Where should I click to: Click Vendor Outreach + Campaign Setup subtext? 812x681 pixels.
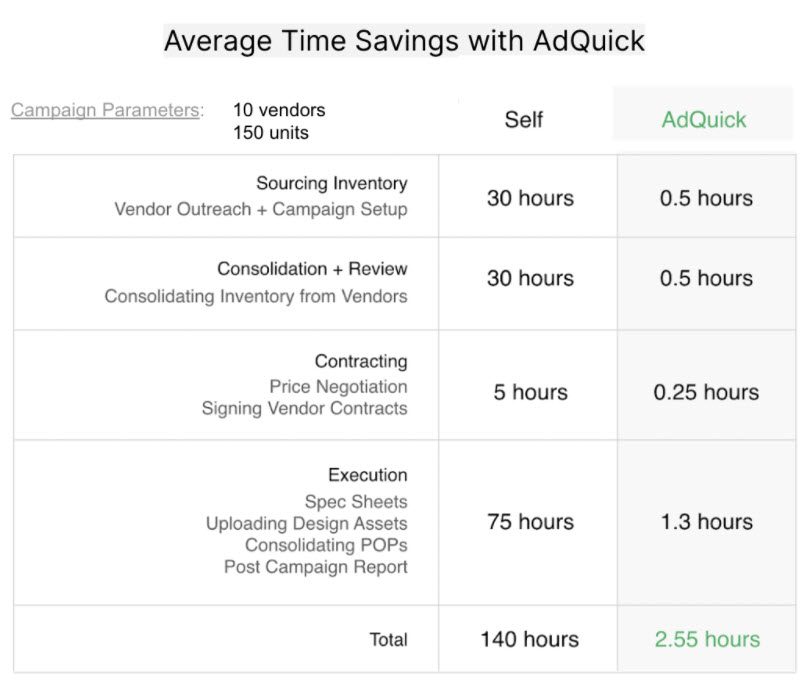point(261,210)
